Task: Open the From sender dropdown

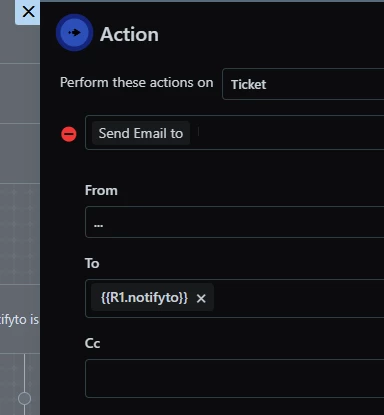Action: point(235,222)
